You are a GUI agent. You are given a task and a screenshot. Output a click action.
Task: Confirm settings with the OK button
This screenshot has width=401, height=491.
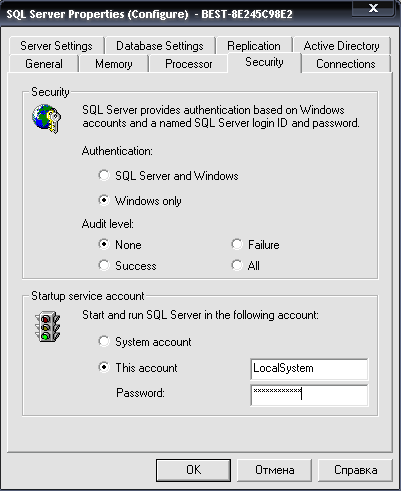(x=193, y=470)
